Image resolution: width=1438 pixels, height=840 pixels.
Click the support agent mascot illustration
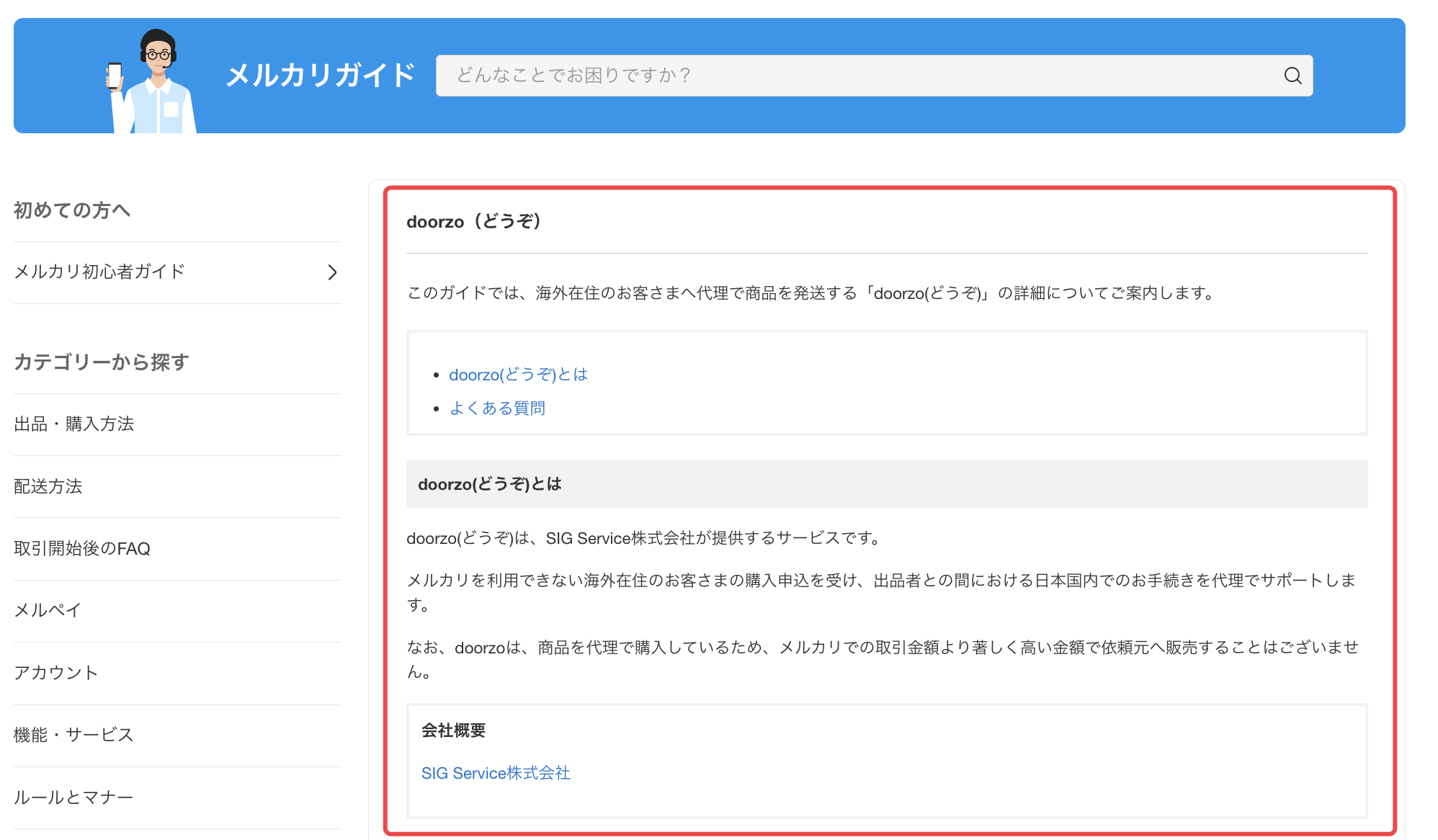tap(151, 81)
